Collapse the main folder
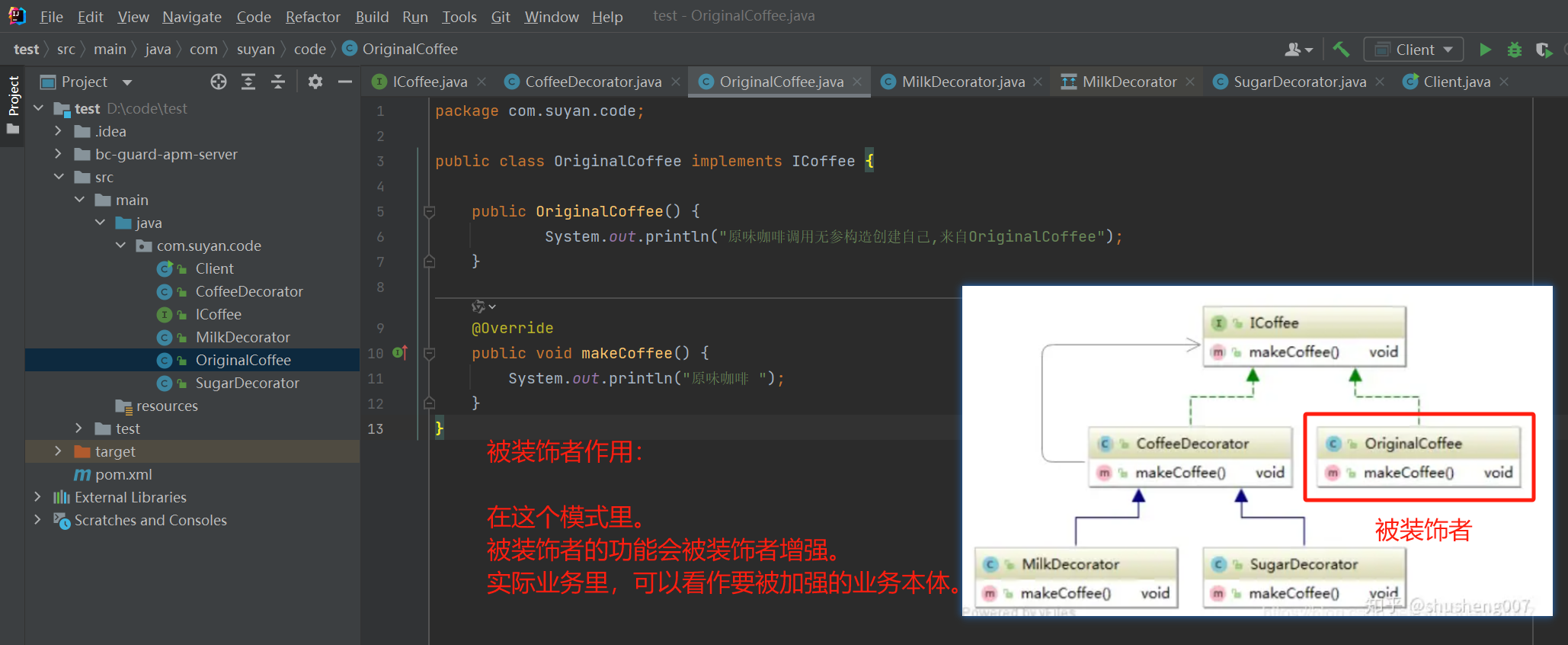This screenshot has width=1568, height=645. [x=79, y=200]
